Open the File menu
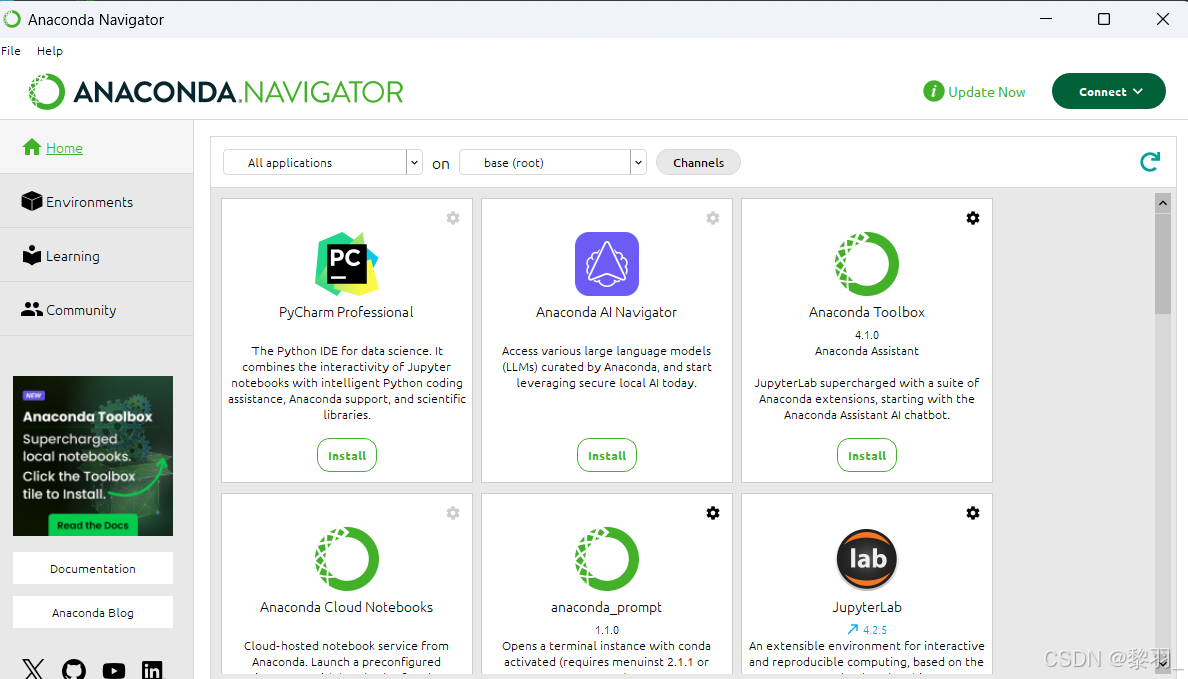The image size is (1188, 679). point(11,51)
